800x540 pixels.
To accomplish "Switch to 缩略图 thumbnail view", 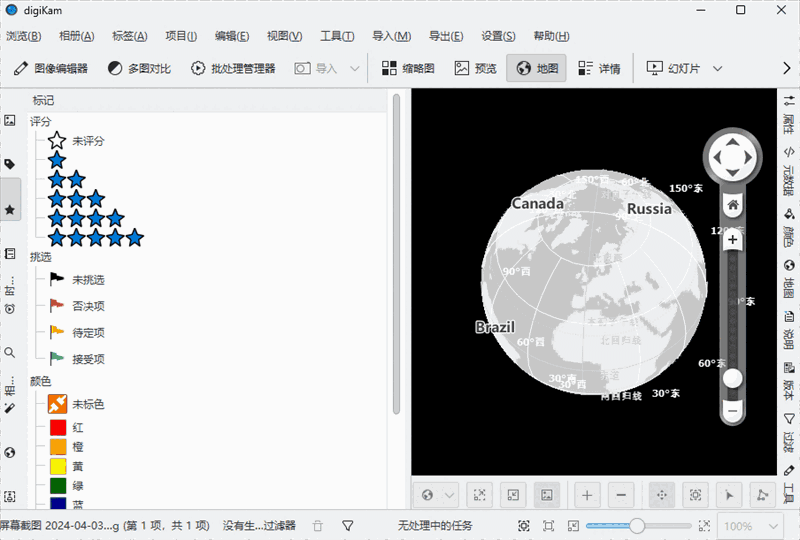I will (408, 69).
